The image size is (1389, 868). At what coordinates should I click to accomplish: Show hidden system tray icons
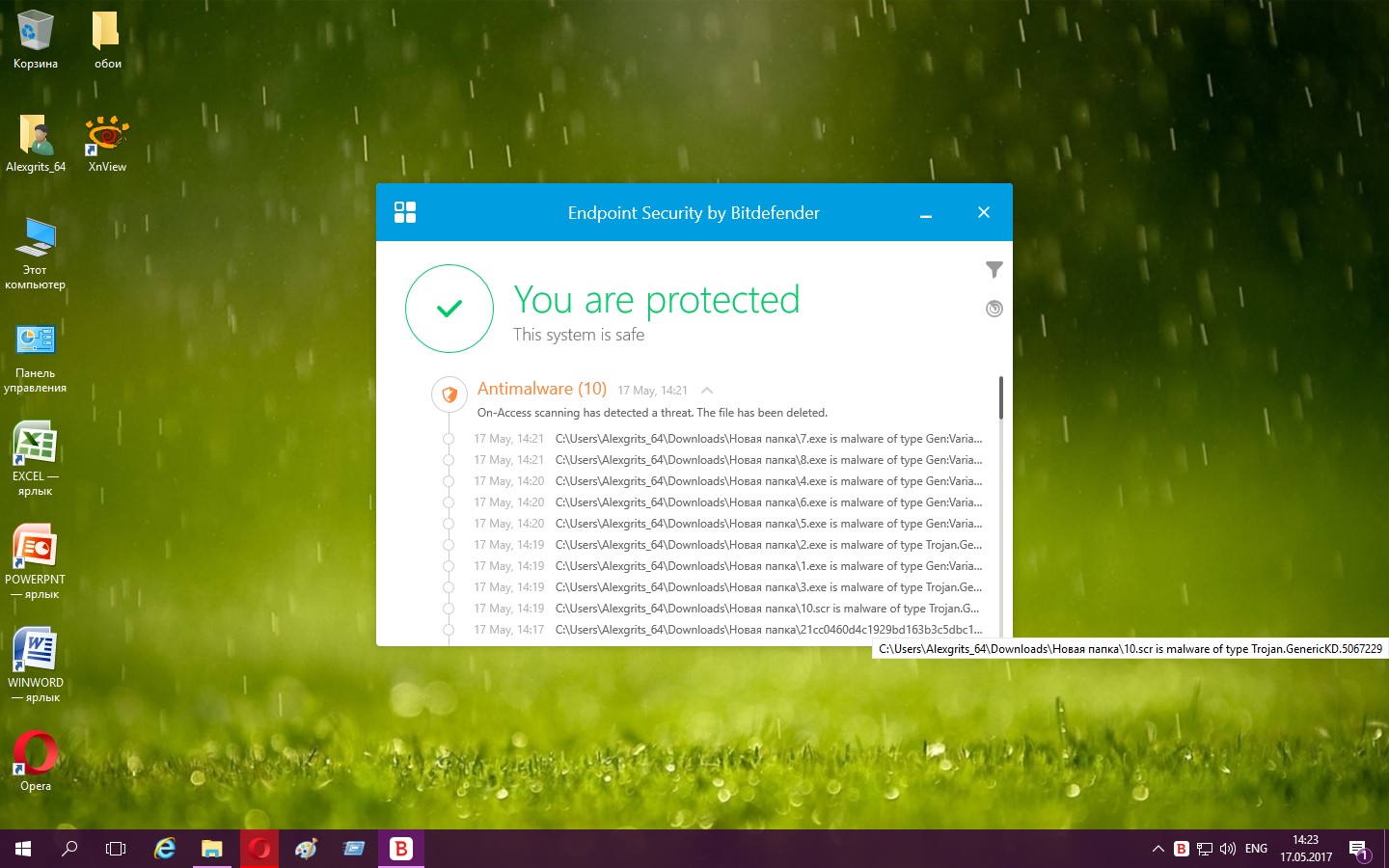click(x=1157, y=849)
